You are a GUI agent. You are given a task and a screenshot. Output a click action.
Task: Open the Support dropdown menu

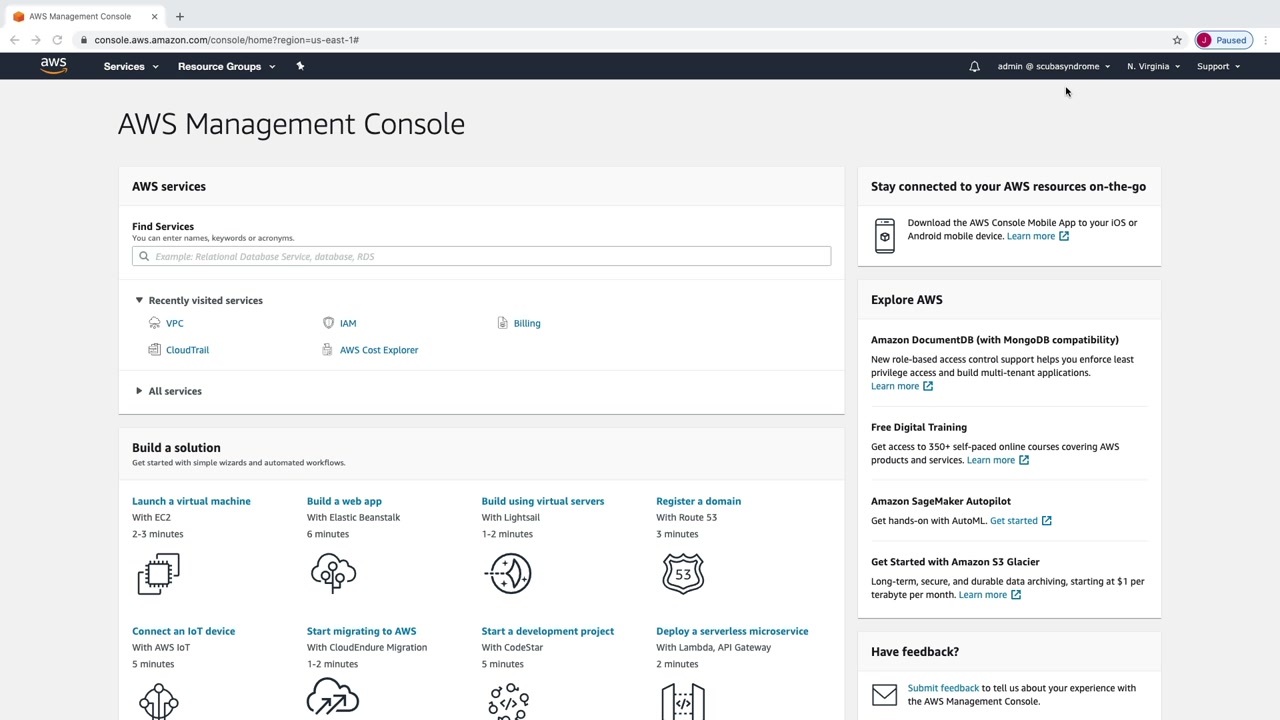click(x=1218, y=66)
